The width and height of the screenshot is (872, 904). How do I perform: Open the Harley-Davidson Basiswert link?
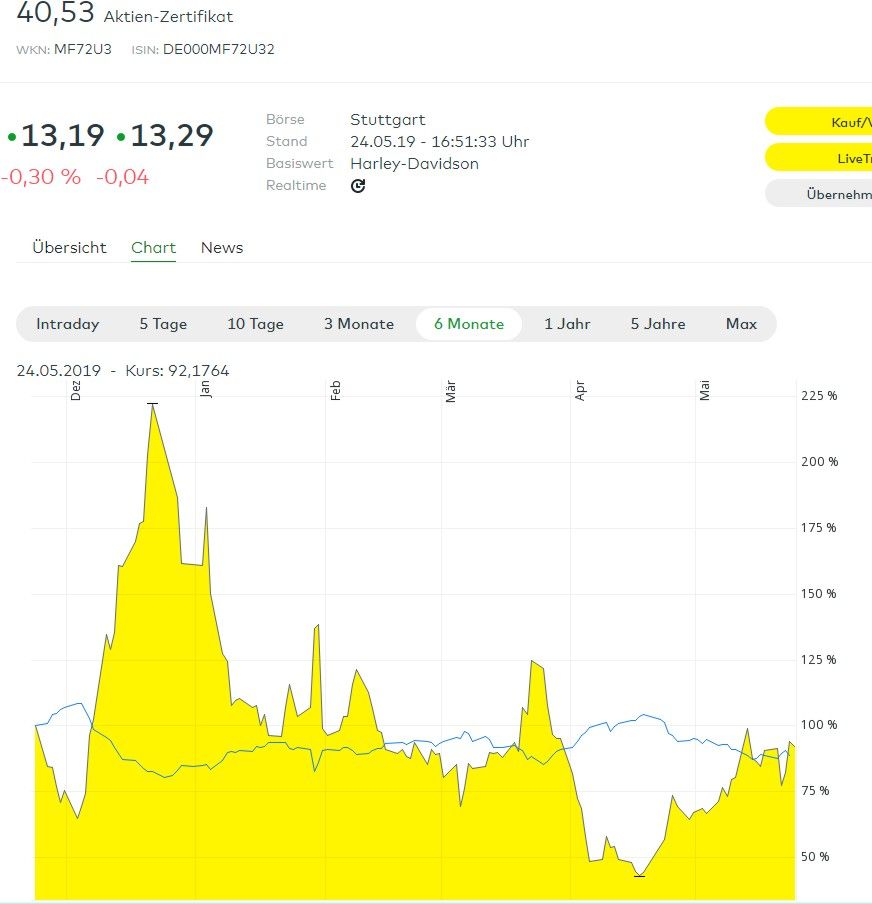tap(414, 164)
